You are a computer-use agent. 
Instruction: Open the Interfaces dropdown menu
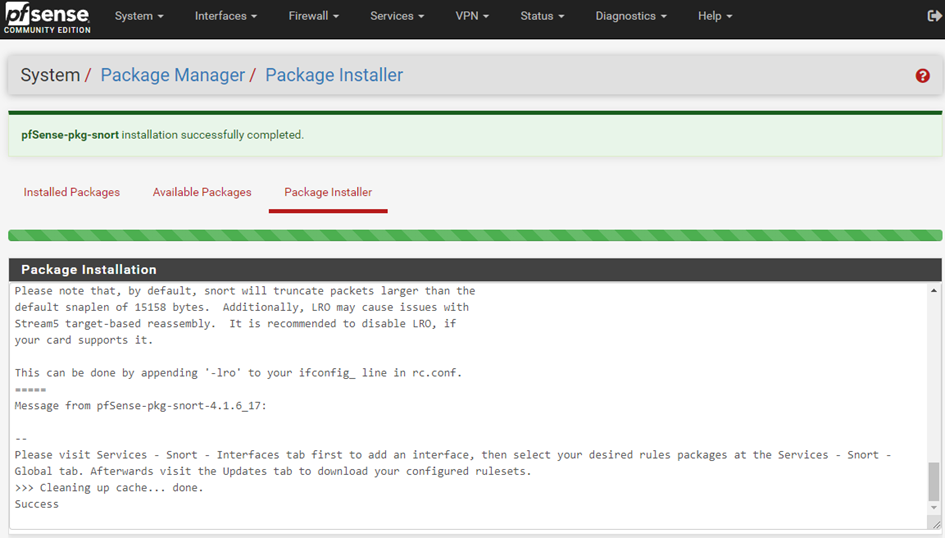click(226, 16)
